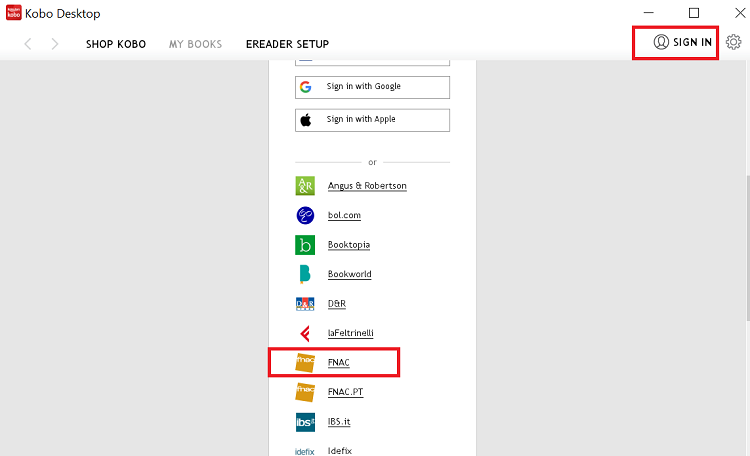Click the vertical scrollbar thumb
This screenshot has height=456, width=750.
click(748, 248)
